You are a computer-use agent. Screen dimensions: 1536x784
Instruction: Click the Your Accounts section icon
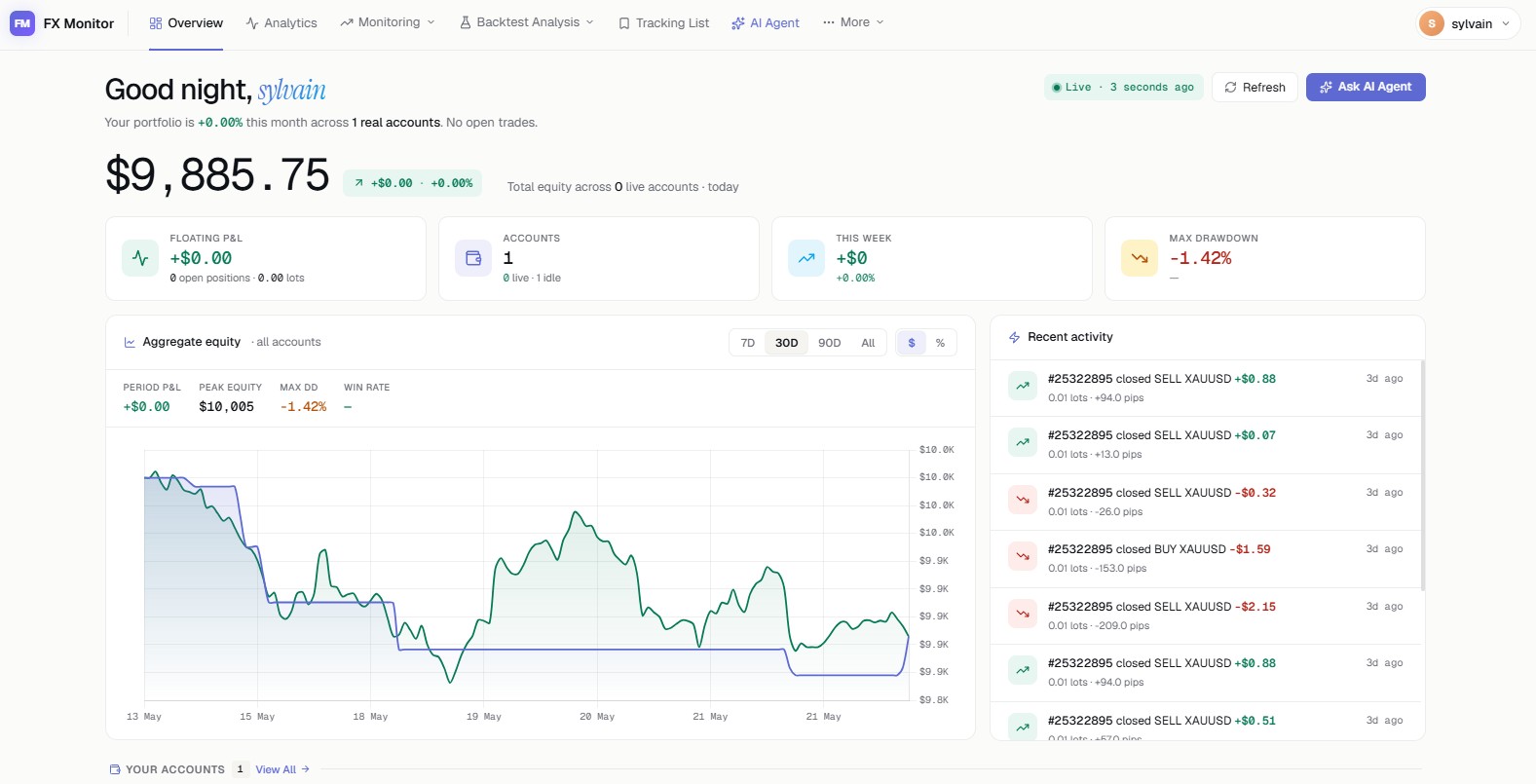pos(115,769)
